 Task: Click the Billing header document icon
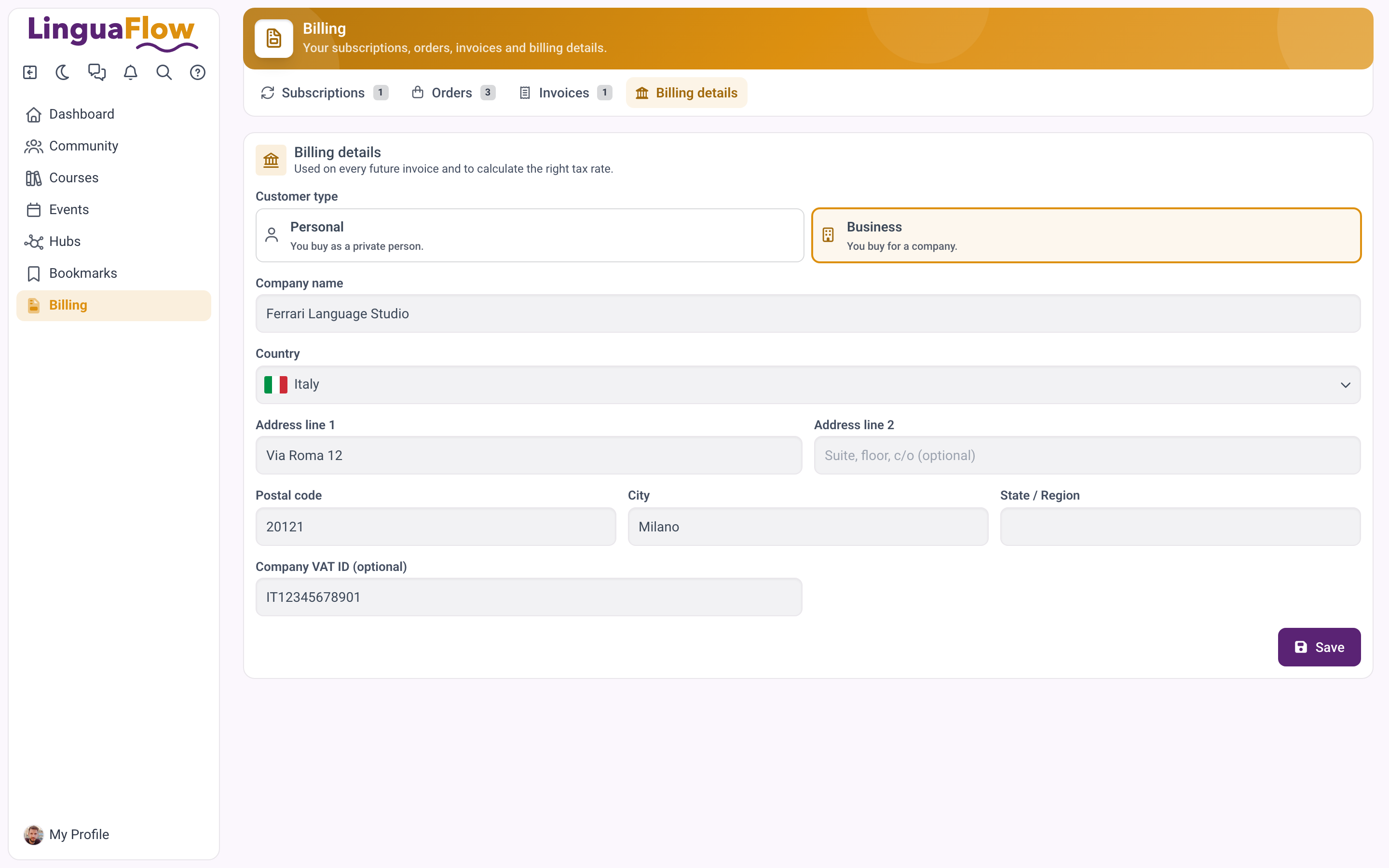click(274, 39)
